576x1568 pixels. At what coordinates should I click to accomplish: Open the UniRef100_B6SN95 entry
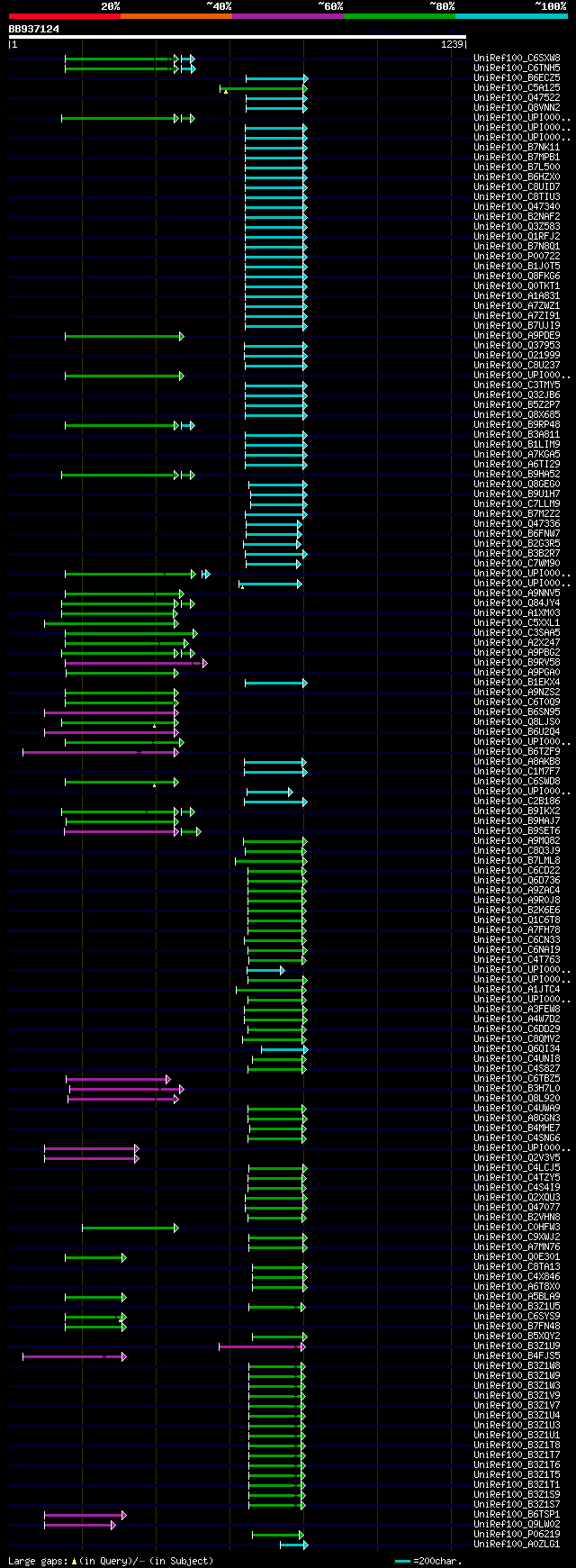pyautogui.click(x=517, y=712)
